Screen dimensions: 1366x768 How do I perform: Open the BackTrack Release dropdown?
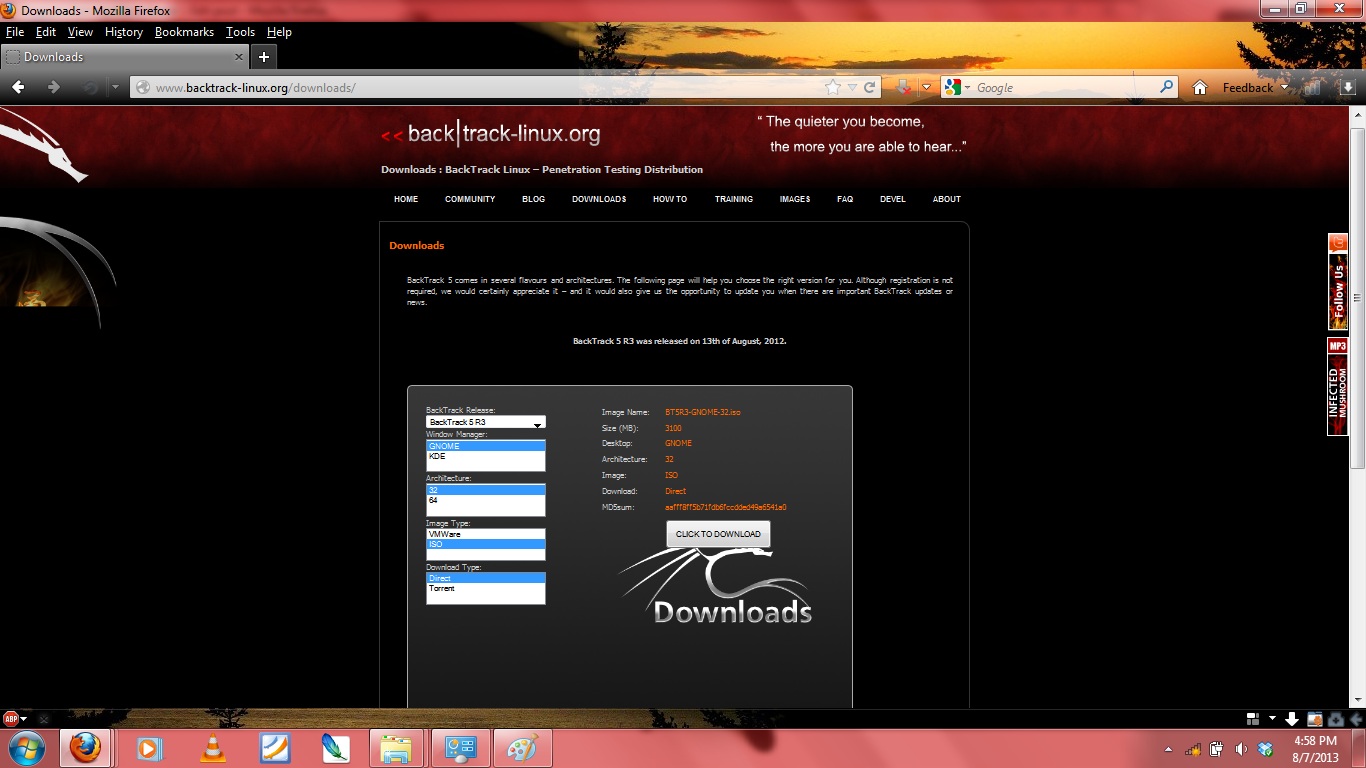click(486, 422)
